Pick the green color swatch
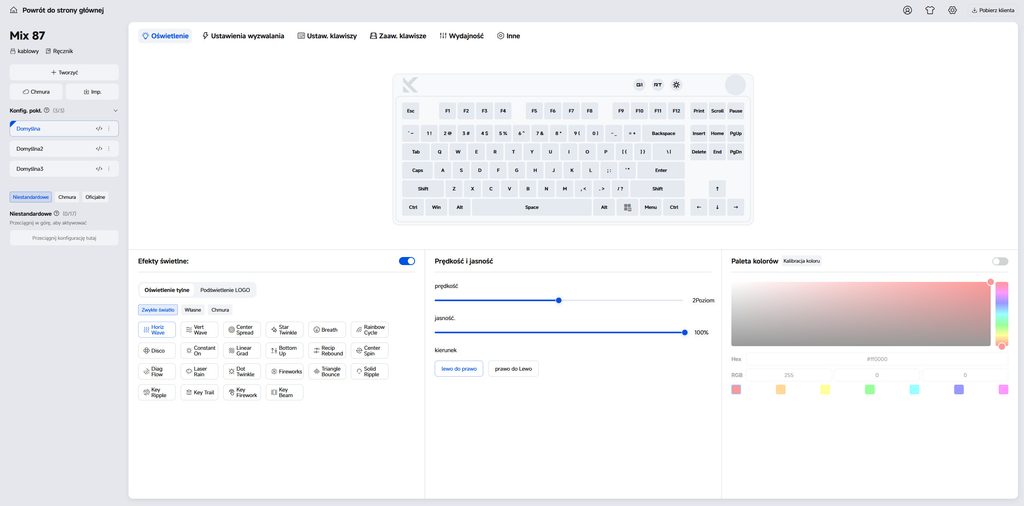 870,389
